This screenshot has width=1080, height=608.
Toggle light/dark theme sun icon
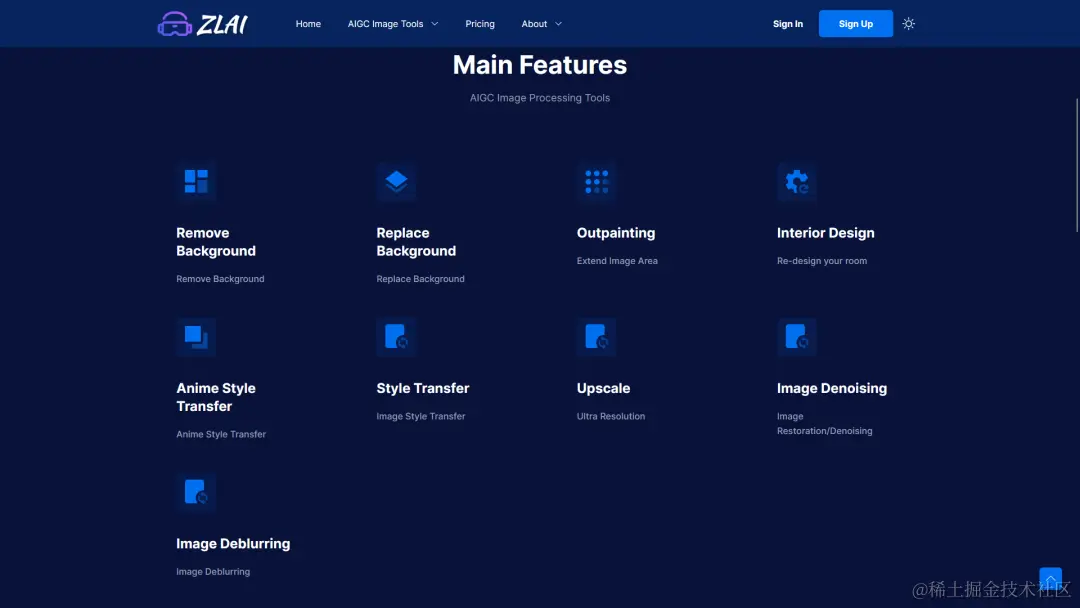[x=908, y=24]
